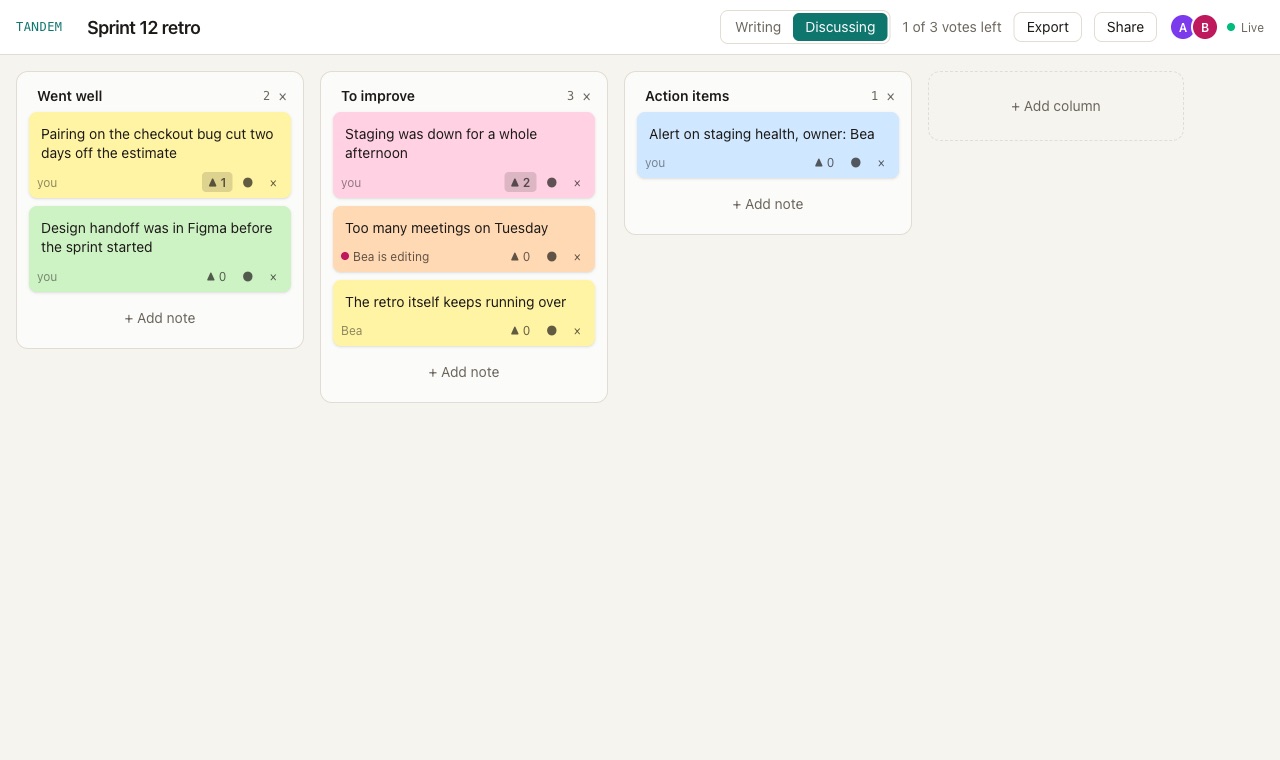The image size is (1280, 760).
Task: Open the 'Too many meetings on Tuesday' note text
Action: [x=447, y=228]
